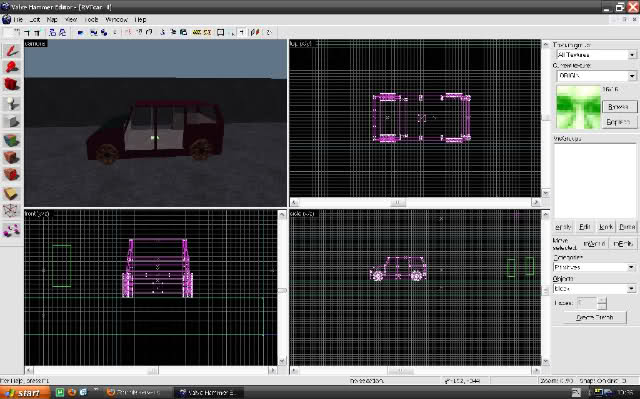Click the Ungroup objects toolbar icon
640x399 pixels.
click(104, 33)
